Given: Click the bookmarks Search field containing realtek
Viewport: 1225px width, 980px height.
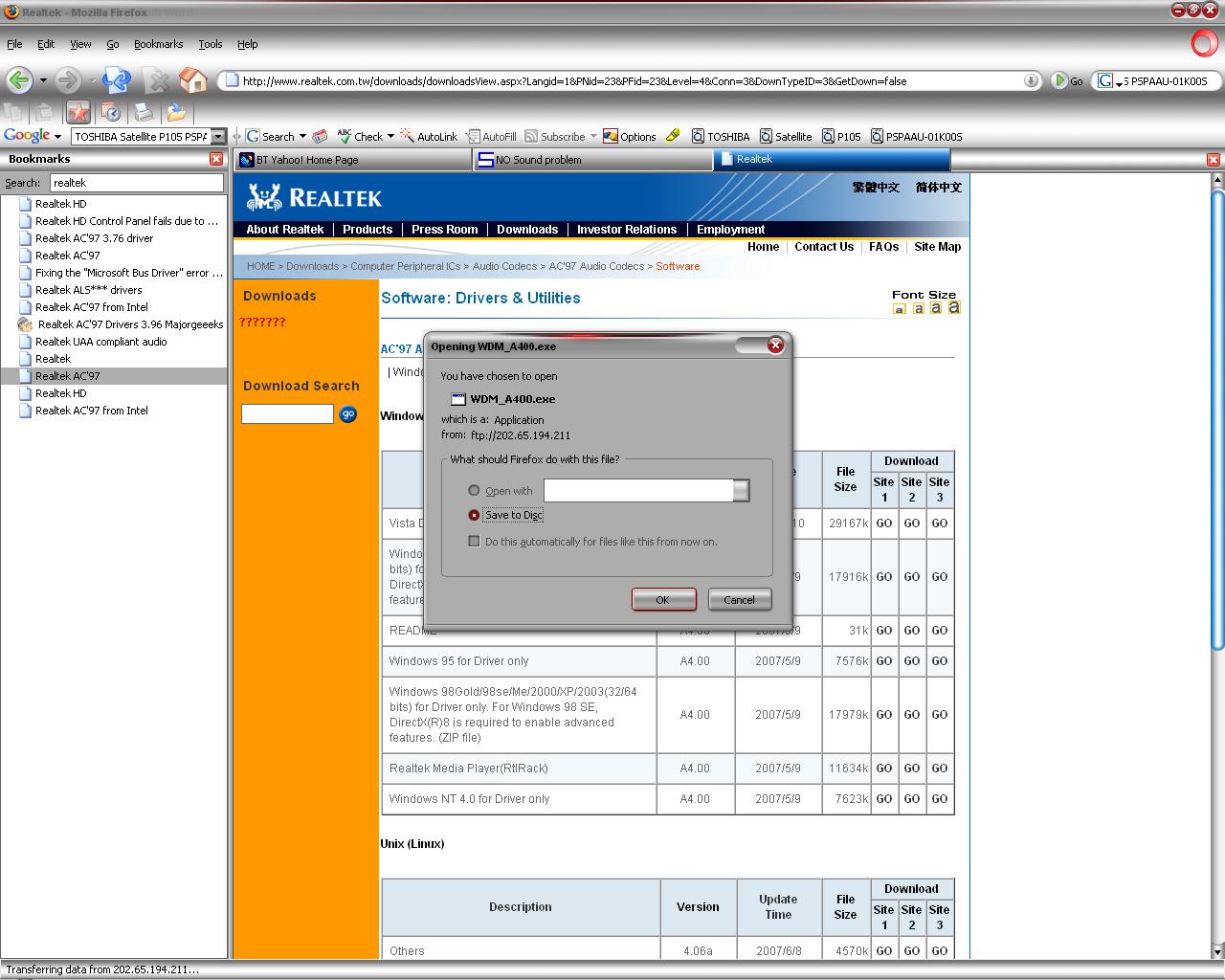Looking at the screenshot, I should [137, 183].
